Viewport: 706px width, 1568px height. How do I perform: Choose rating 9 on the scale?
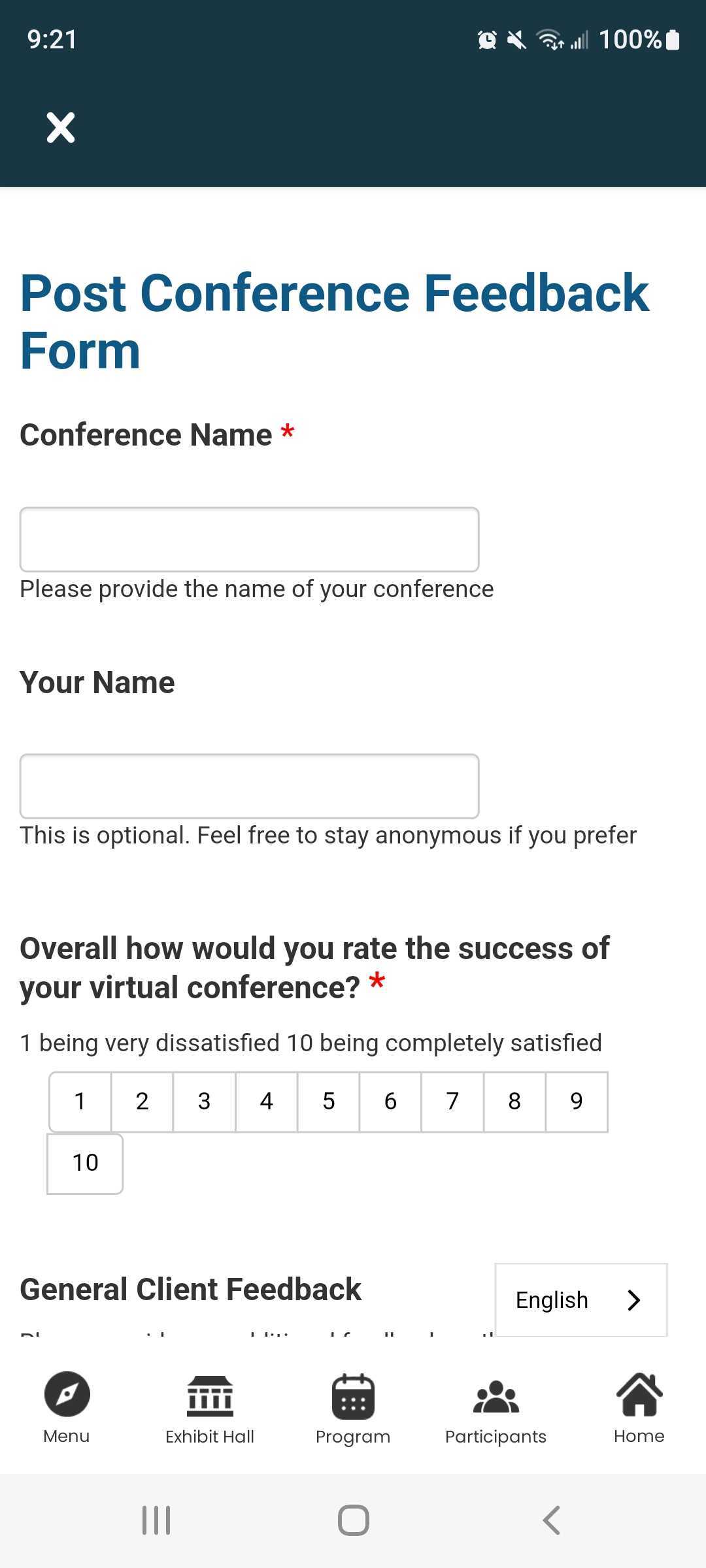[x=577, y=1102]
